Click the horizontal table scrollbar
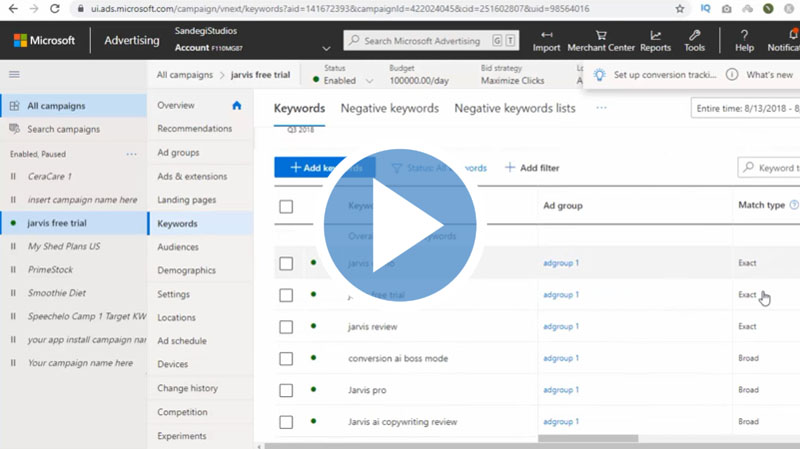The height and width of the screenshot is (449, 800). tap(588, 438)
